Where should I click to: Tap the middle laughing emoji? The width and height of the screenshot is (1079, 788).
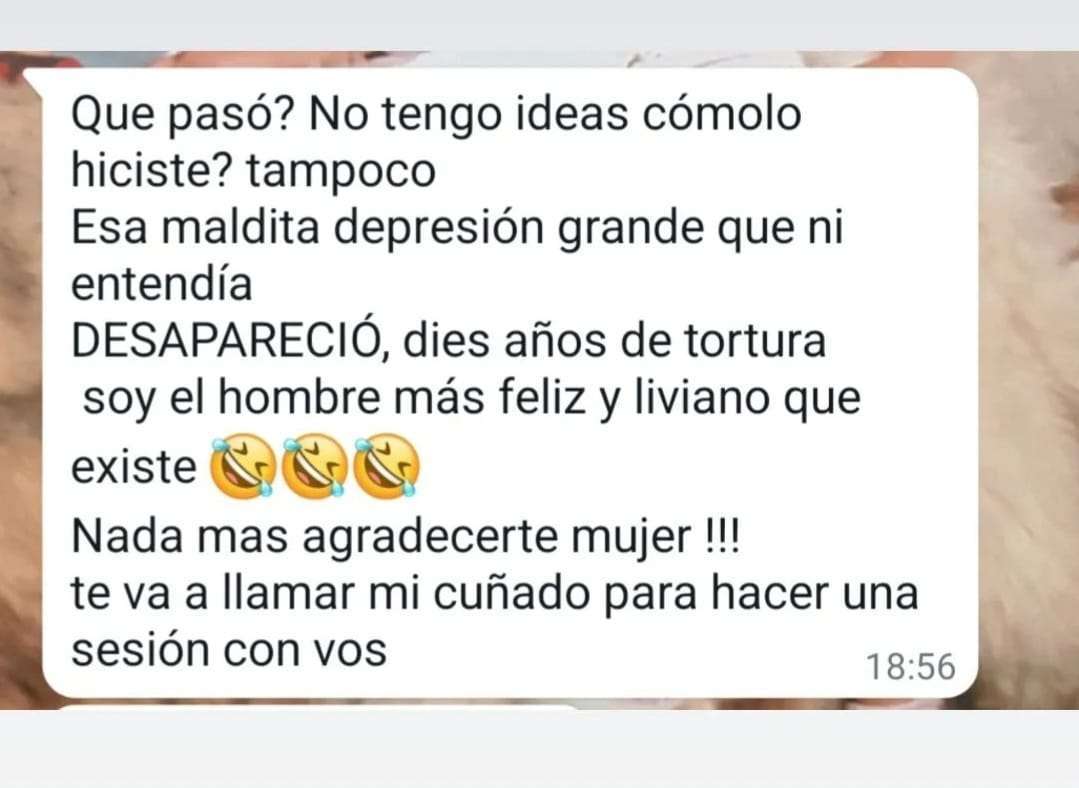click(315, 466)
